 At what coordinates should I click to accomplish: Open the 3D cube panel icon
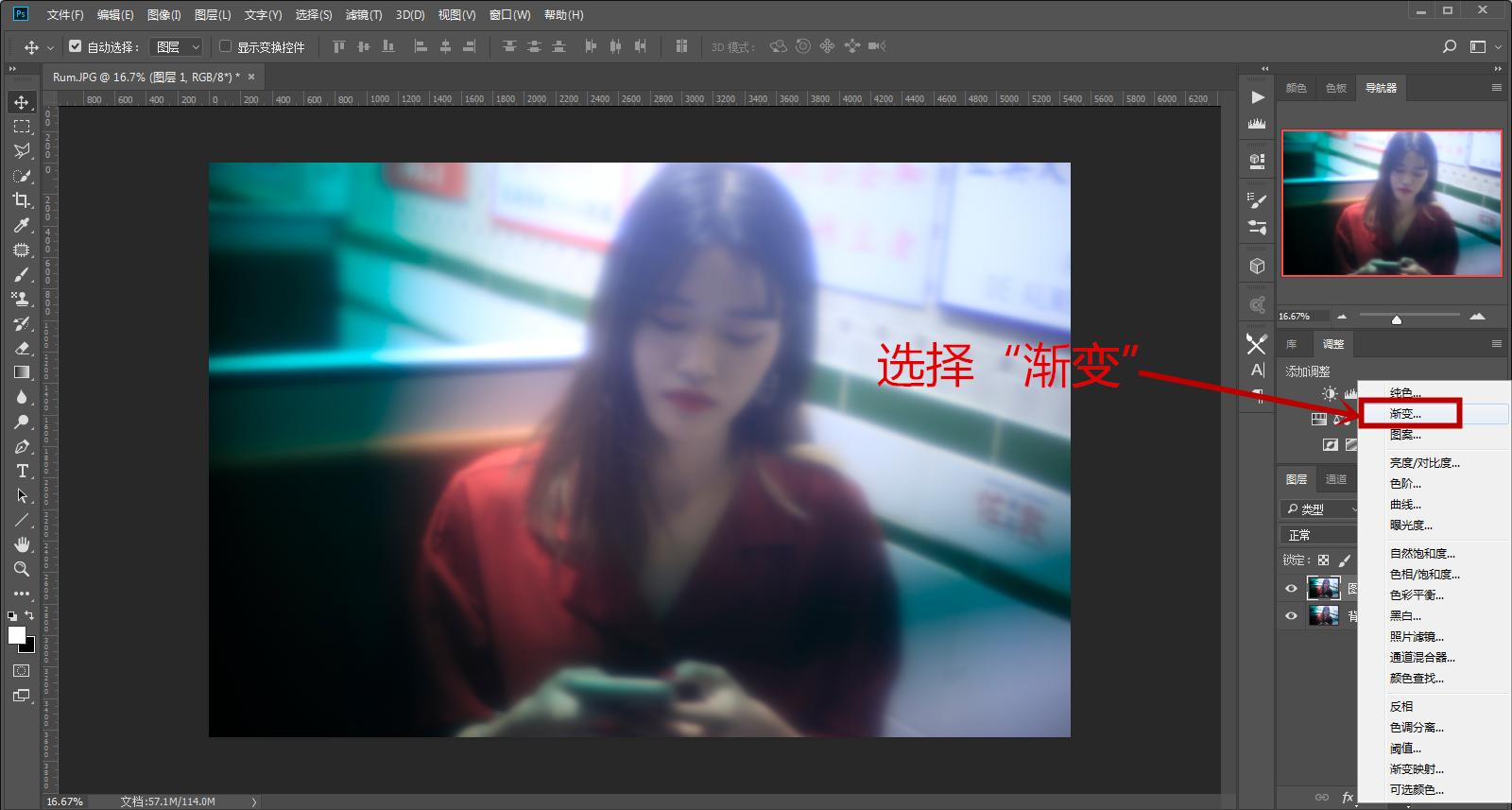click(1257, 266)
